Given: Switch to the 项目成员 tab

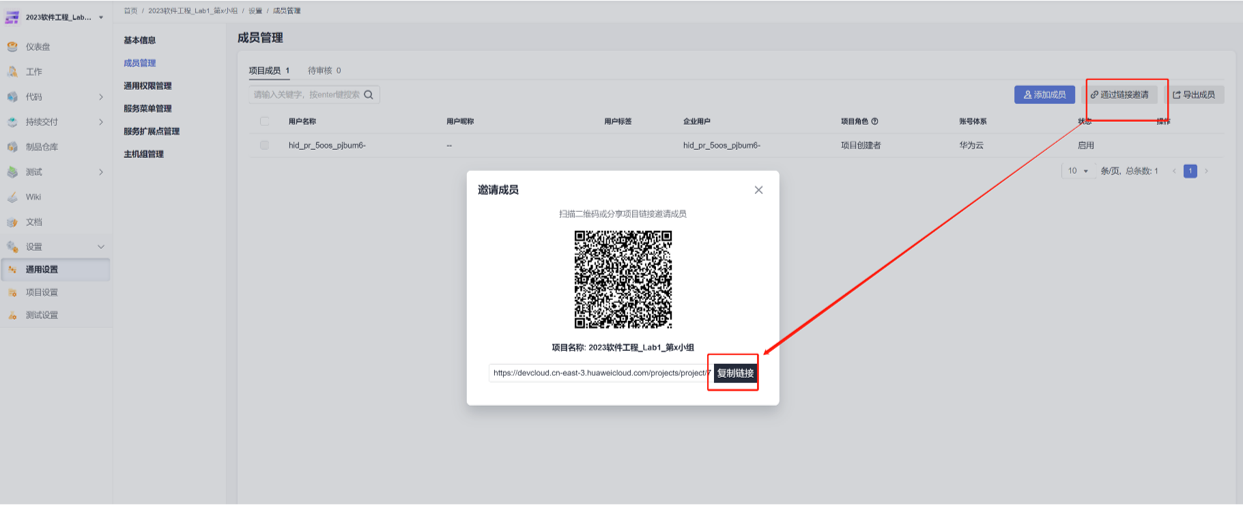Looking at the screenshot, I should (269, 71).
